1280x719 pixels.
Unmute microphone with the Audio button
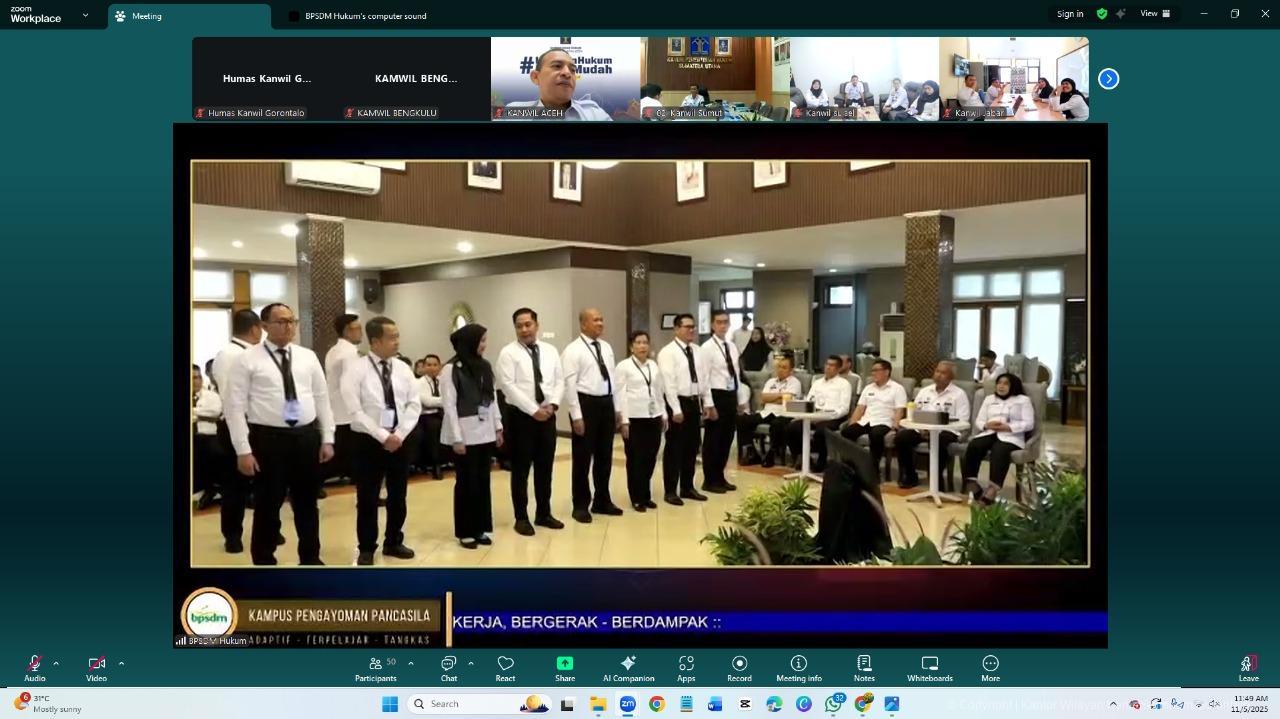(35, 667)
